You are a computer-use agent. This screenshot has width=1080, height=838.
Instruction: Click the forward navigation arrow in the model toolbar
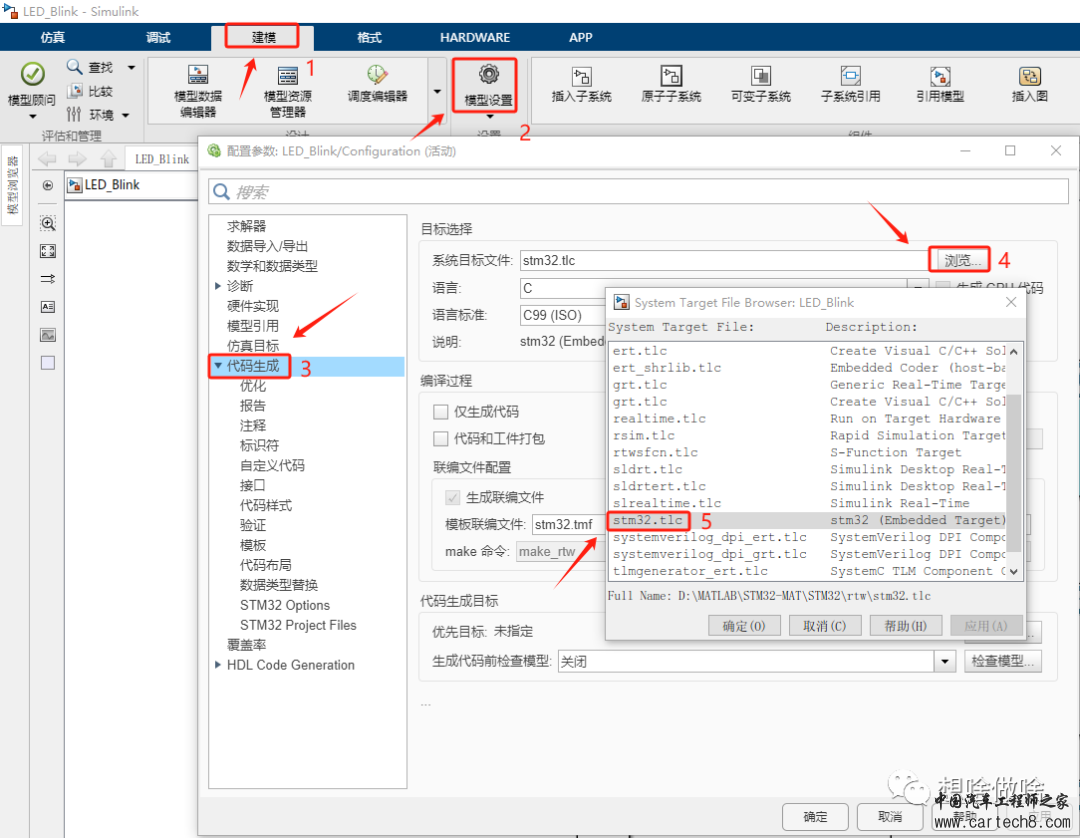coord(77,159)
